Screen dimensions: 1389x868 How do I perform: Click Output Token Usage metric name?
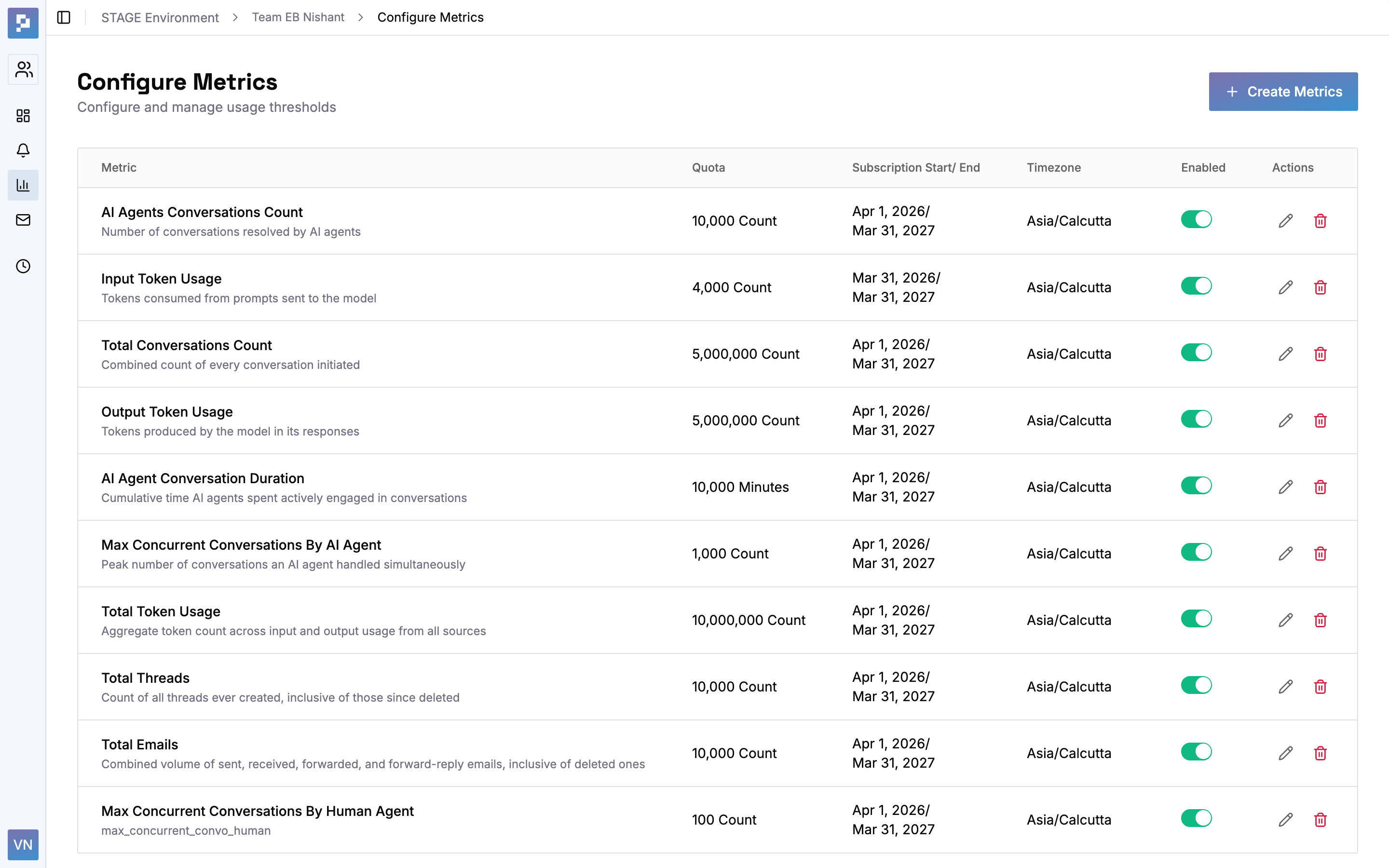point(167,412)
